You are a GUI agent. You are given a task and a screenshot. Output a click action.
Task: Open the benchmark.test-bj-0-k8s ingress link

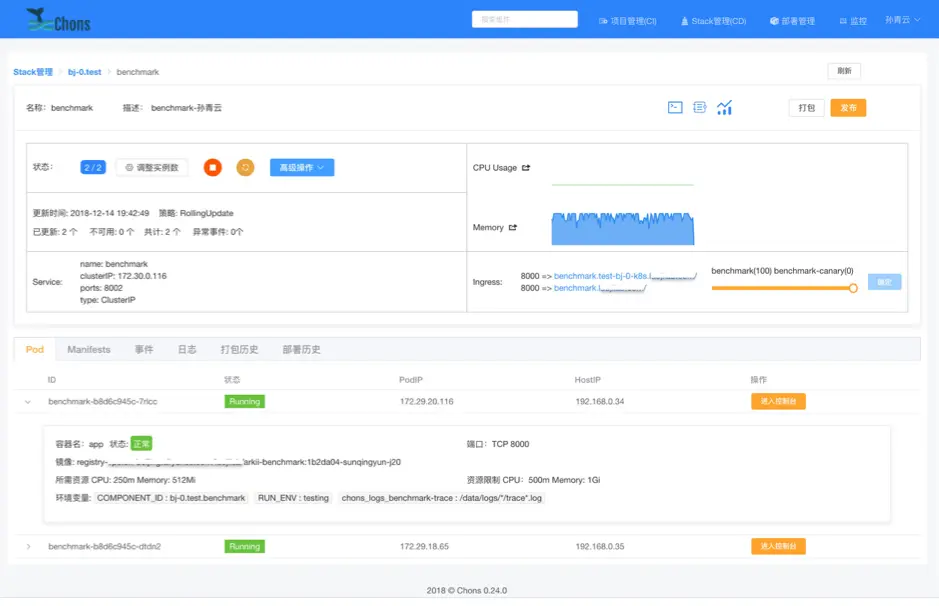625,276
